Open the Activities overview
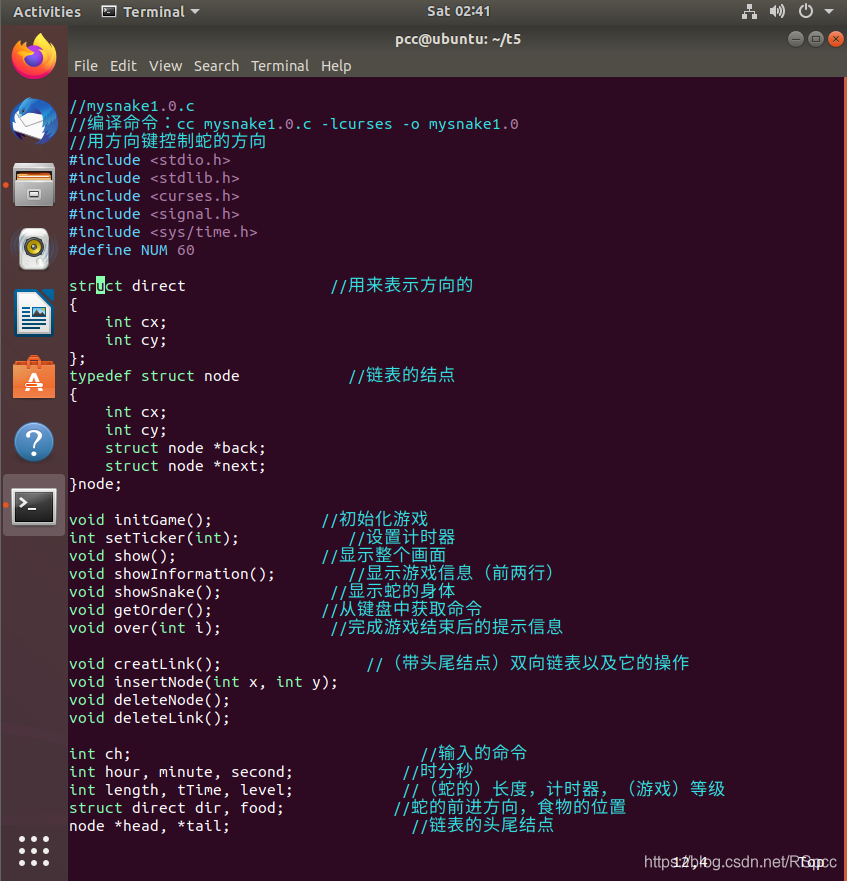Screen dimensions: 847x881 pyautogui.click(x=47, y=11)
